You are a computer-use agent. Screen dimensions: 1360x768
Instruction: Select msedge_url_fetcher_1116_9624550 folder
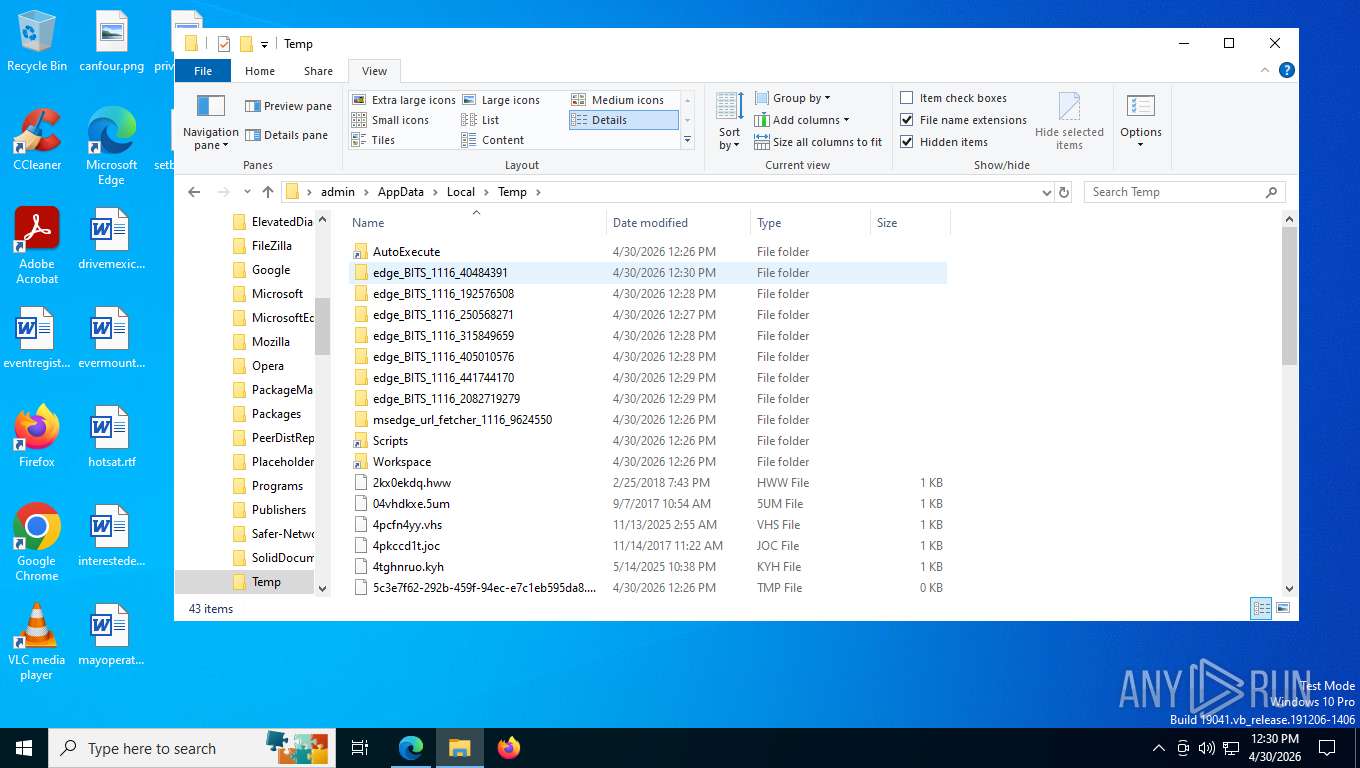(x=647, y=420)
